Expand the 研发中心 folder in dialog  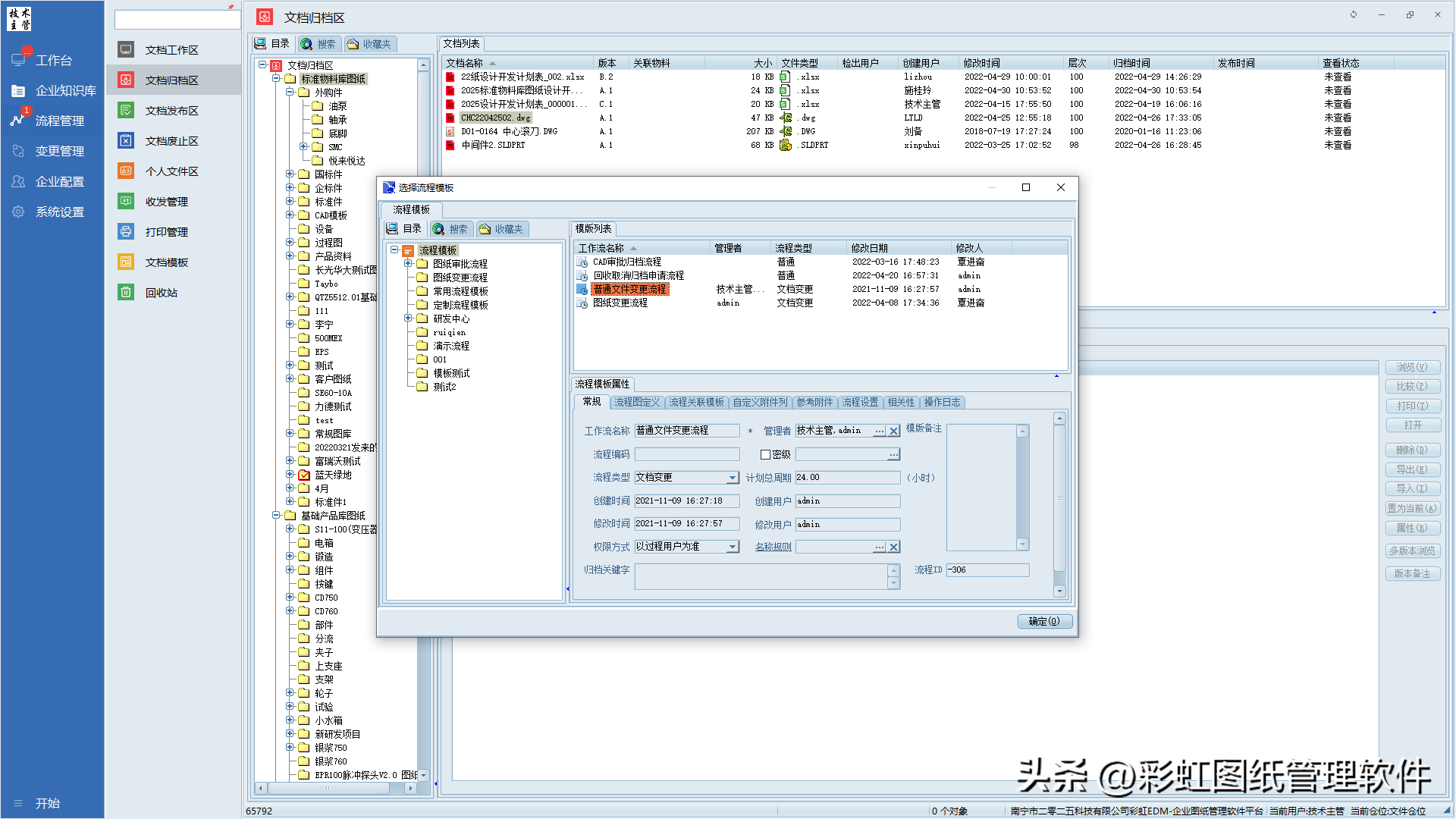pos(408,318)
